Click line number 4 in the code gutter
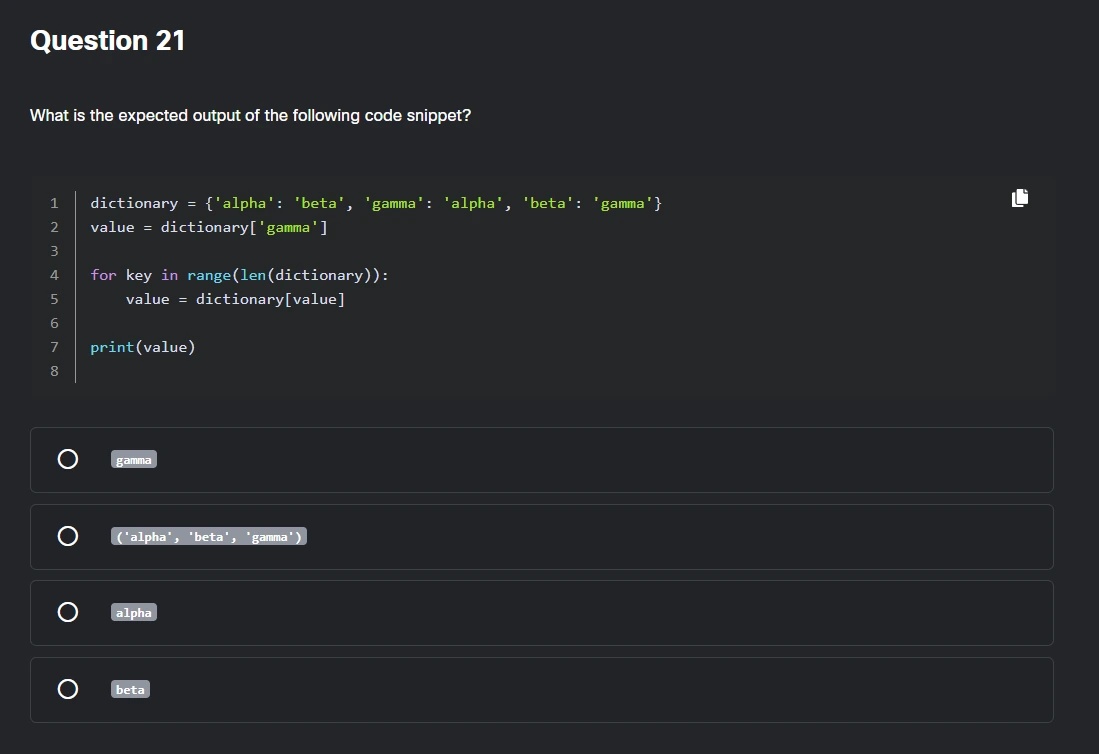The image size is (1099, 754). coord(54,275)
